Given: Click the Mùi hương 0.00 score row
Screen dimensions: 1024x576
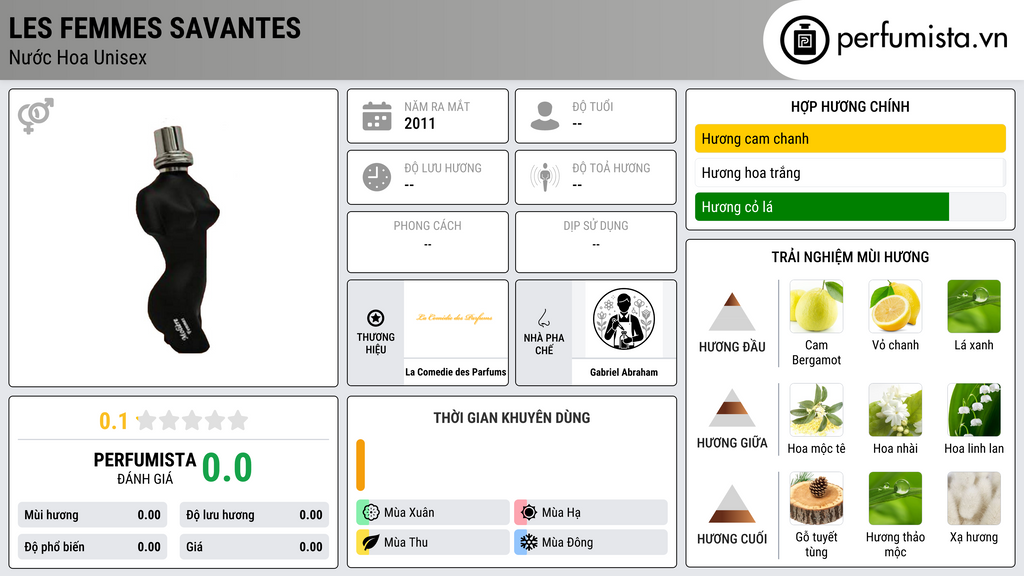Looking at the screenshot, I should point(93,515).
